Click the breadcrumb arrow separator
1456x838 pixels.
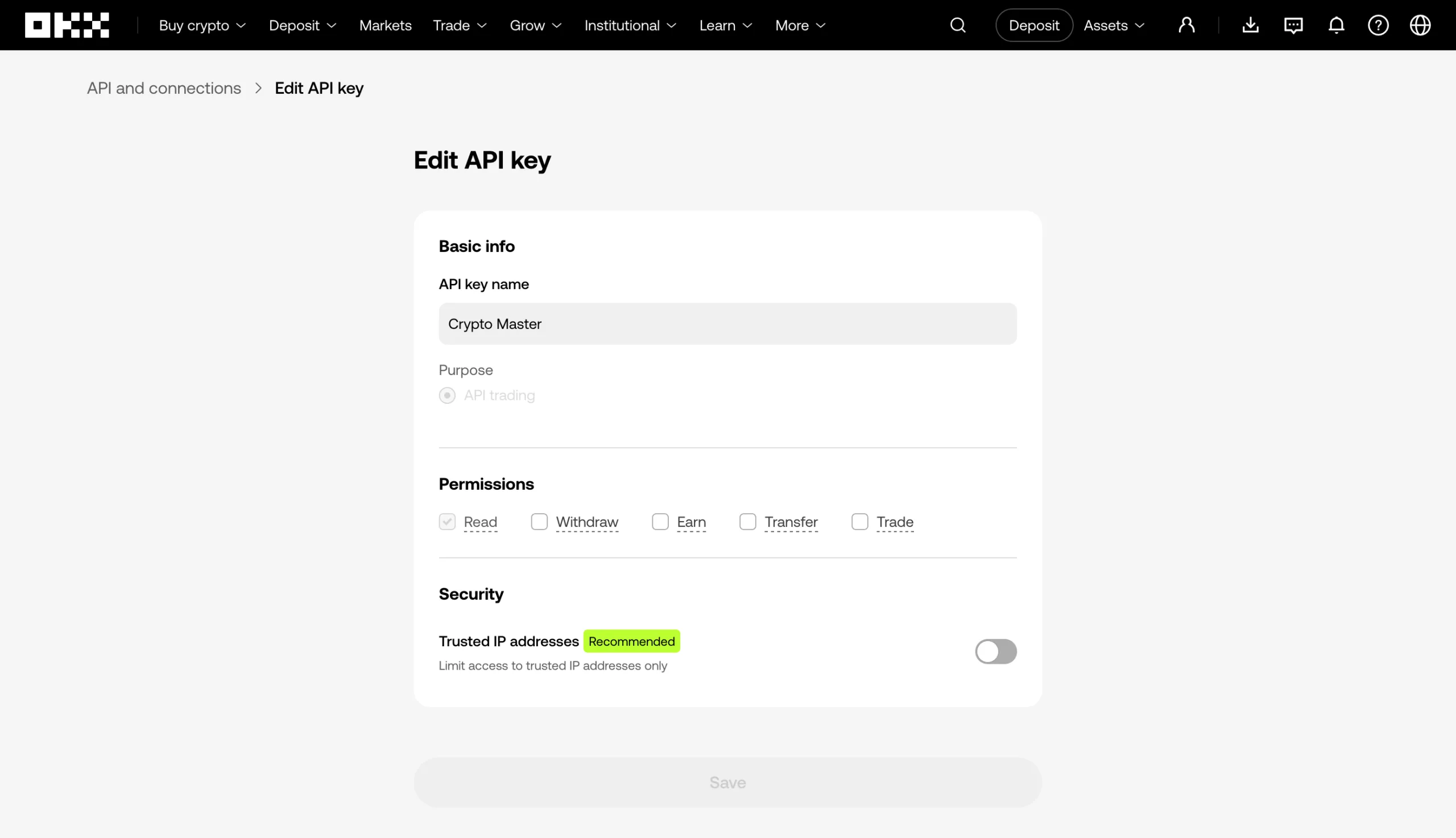coord(258,88)
